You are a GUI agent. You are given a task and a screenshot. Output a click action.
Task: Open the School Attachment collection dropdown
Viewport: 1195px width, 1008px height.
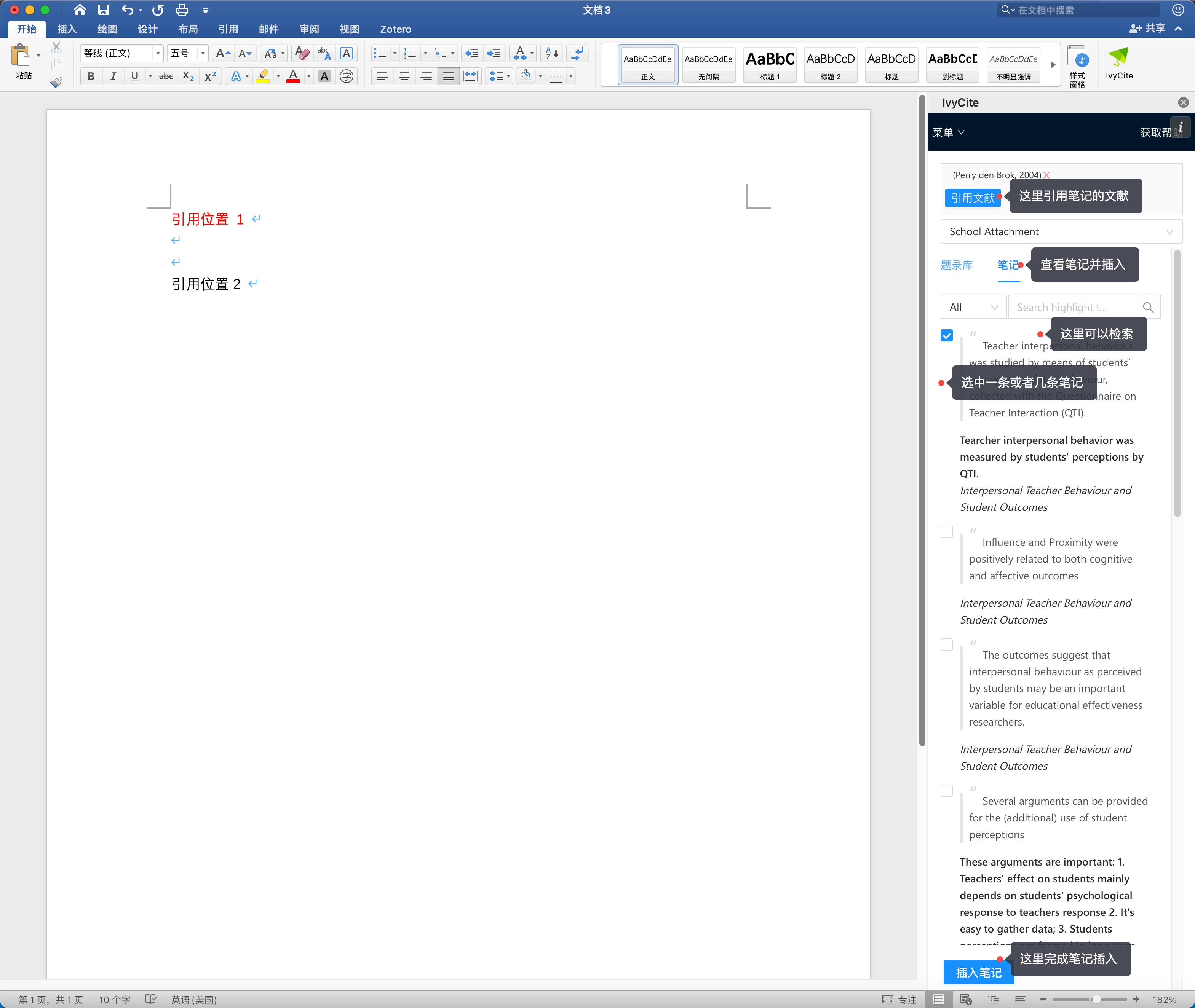point(1061,231)
